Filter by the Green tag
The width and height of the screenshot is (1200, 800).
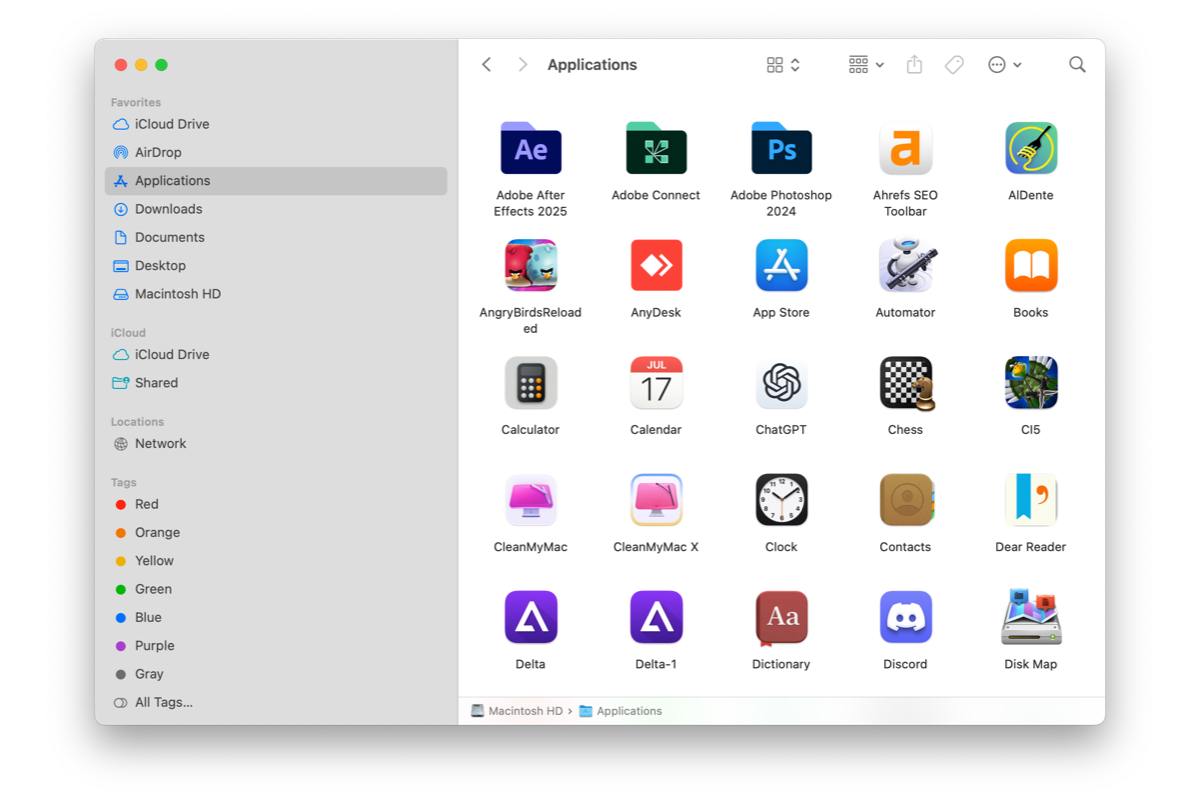(276, 589)
